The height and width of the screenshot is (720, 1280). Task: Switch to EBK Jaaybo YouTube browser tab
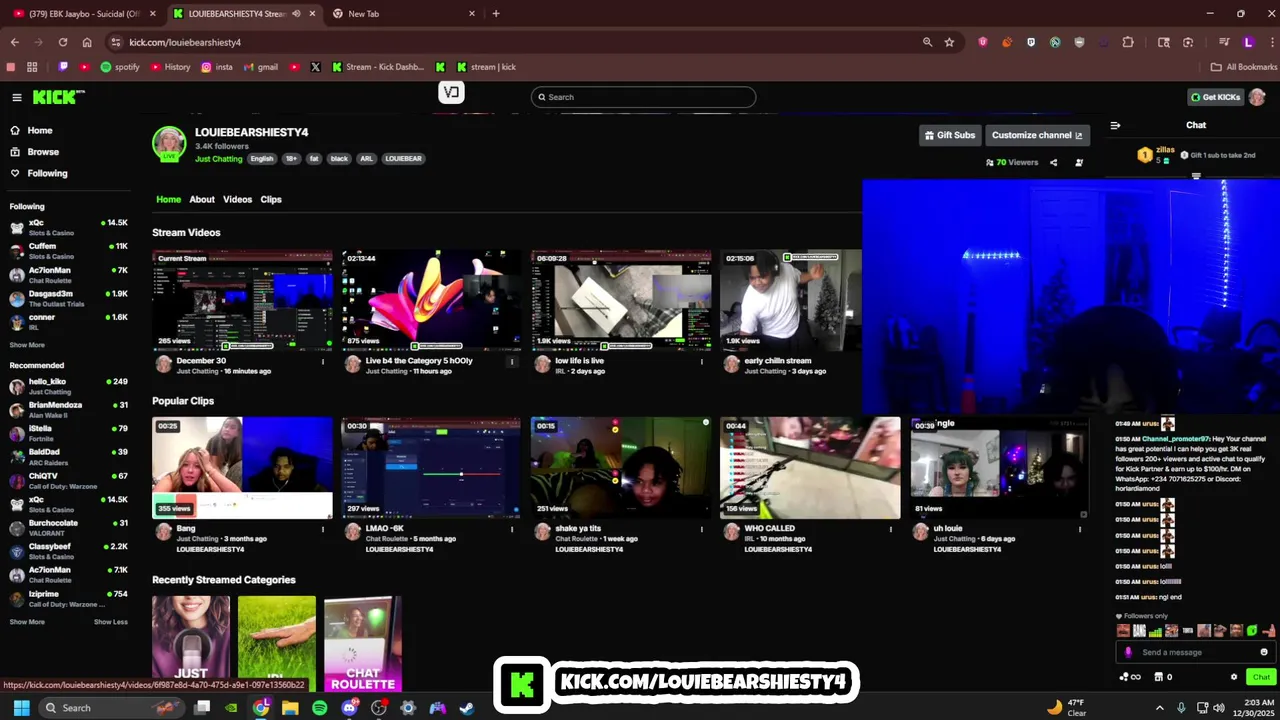pos(84,14)
